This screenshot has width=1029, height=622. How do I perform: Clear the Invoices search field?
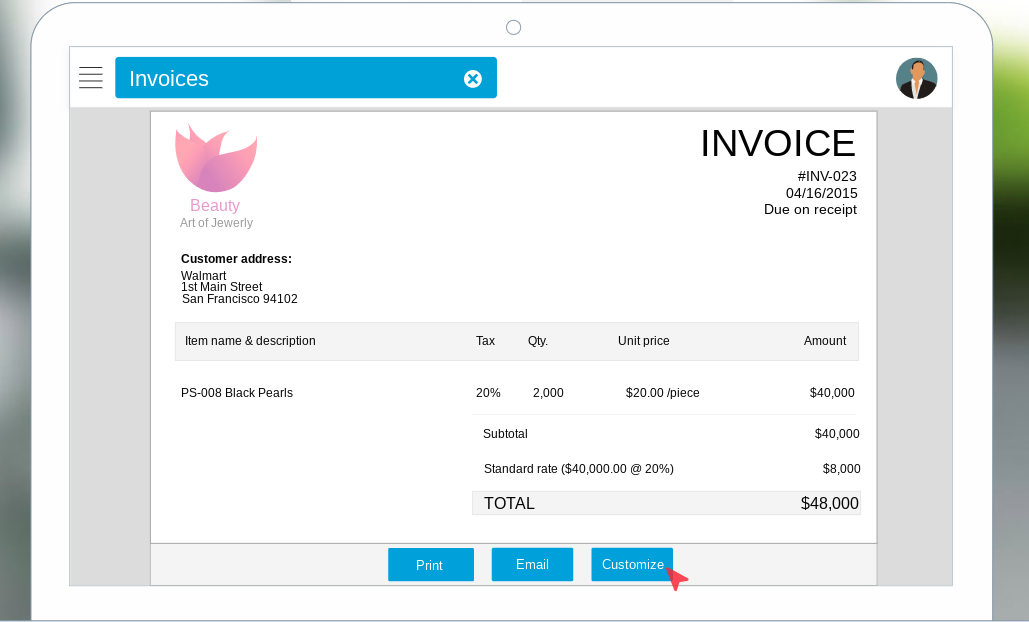(x=472, y=78)
